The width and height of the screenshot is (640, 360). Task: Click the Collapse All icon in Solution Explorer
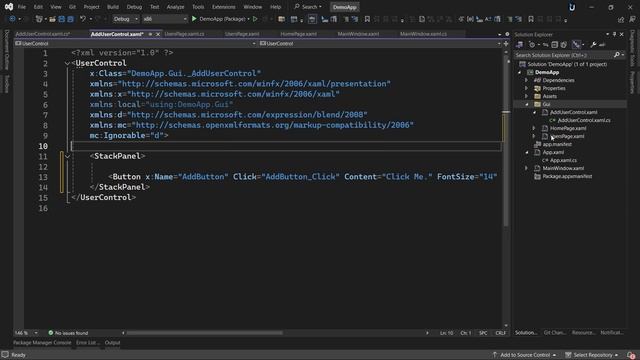555,44
